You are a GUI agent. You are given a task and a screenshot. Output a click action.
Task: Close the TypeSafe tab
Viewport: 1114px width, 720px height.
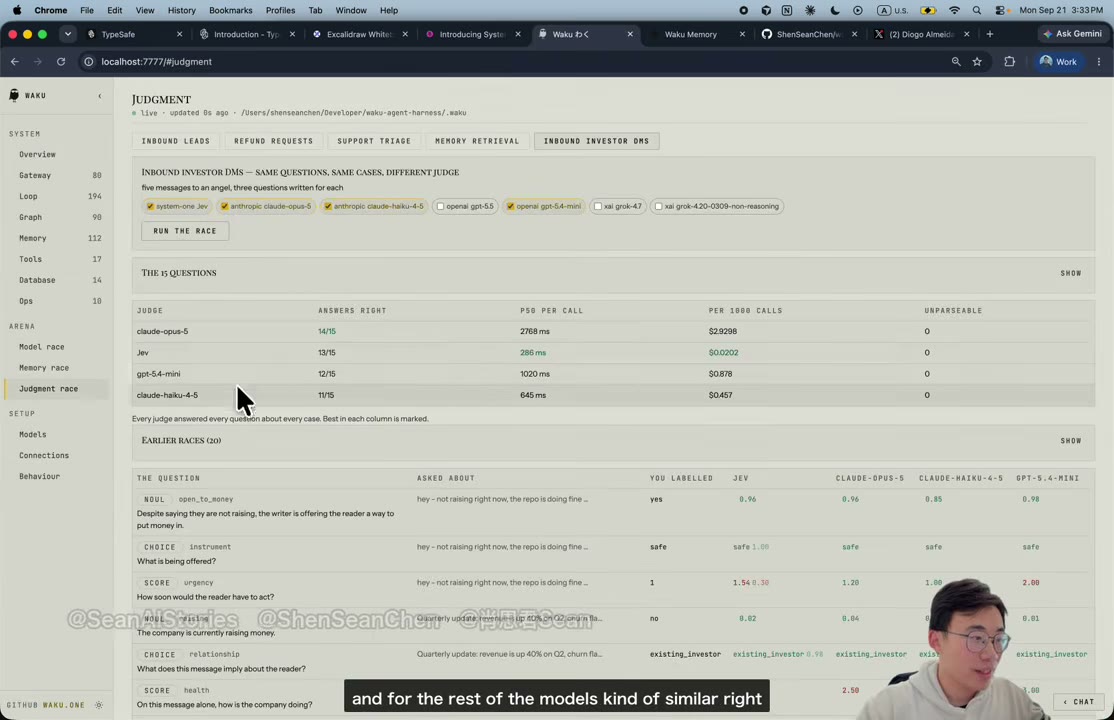pyautogui.click(x=179, y=34)
